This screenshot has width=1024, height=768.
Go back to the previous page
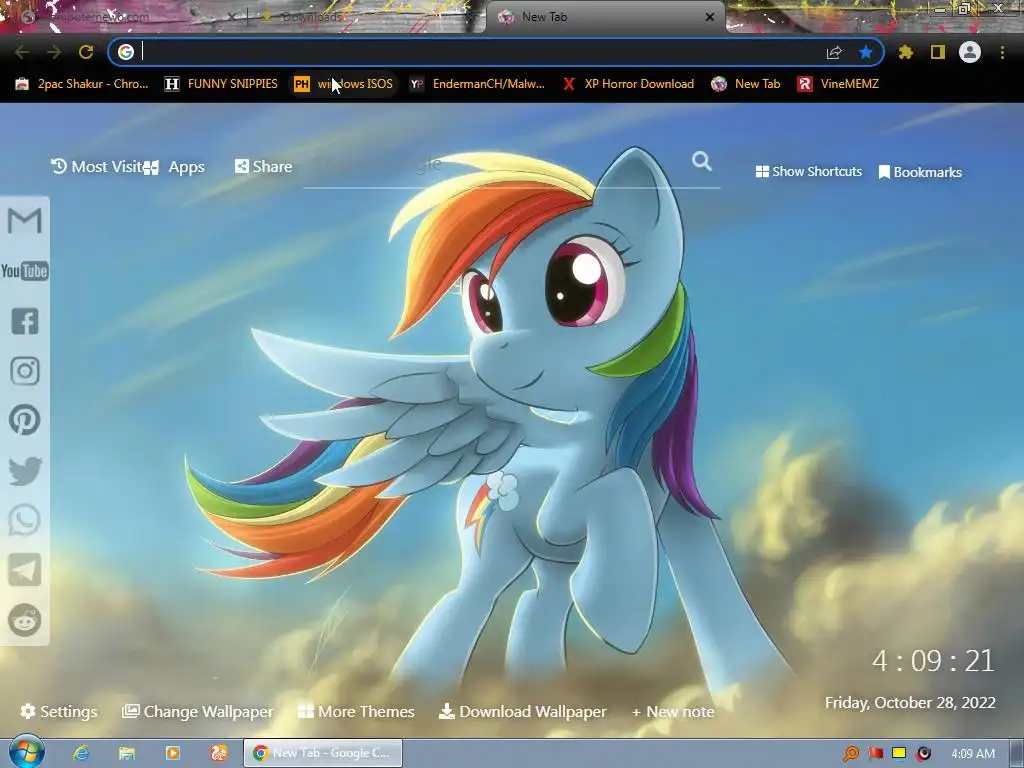pos(22,52)
